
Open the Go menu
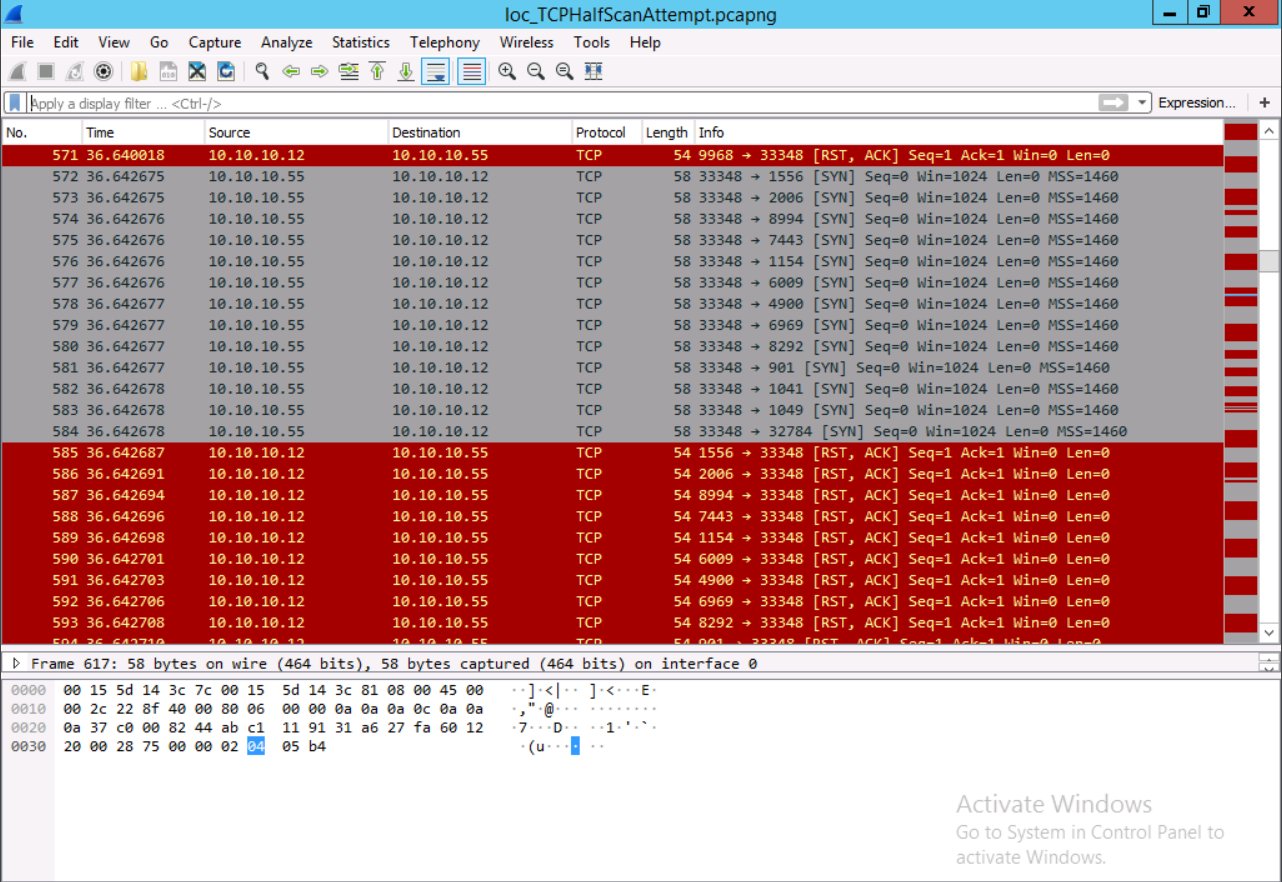[159, 42]
